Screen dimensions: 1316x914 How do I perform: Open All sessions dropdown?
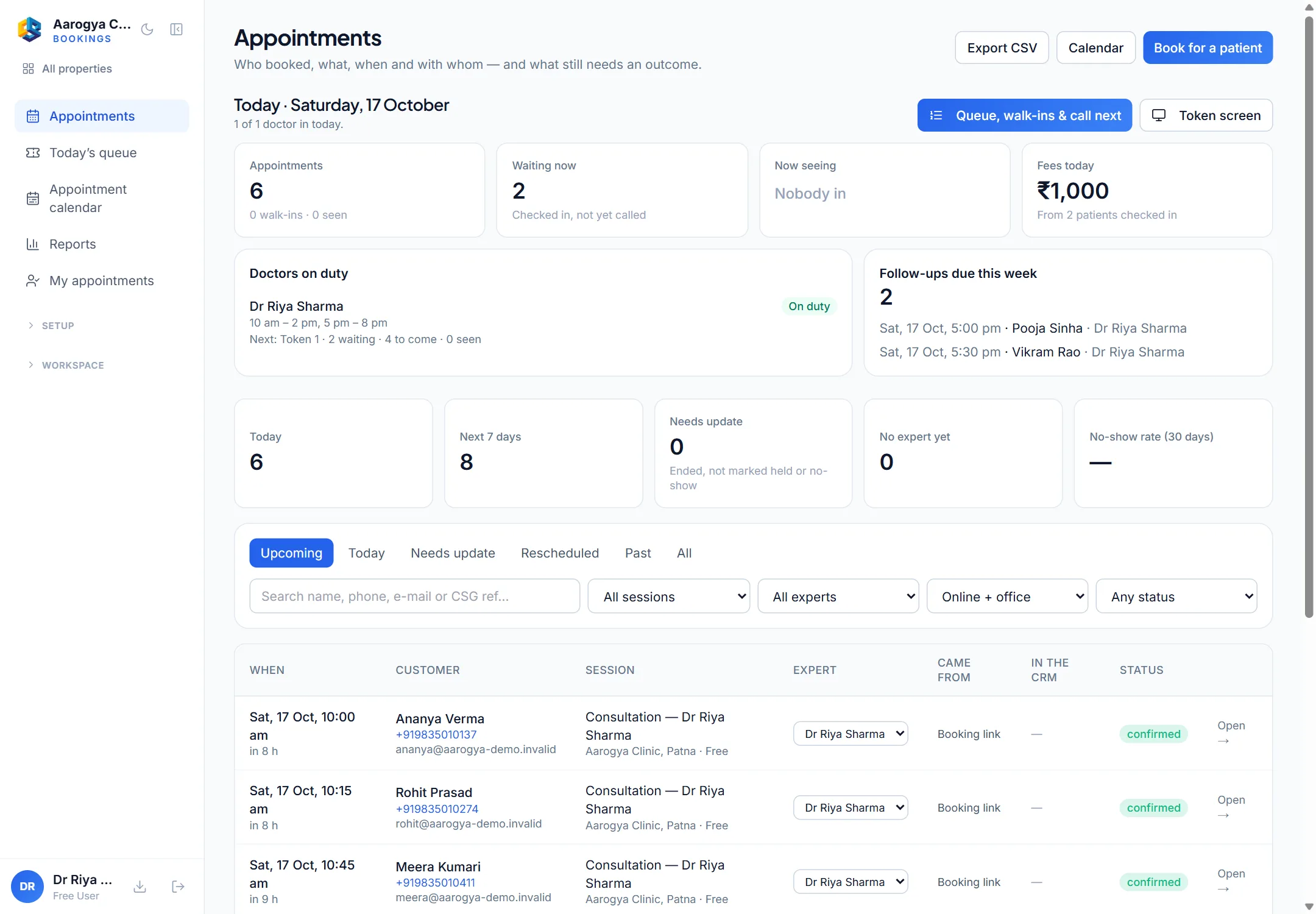(x=668, y=596)
